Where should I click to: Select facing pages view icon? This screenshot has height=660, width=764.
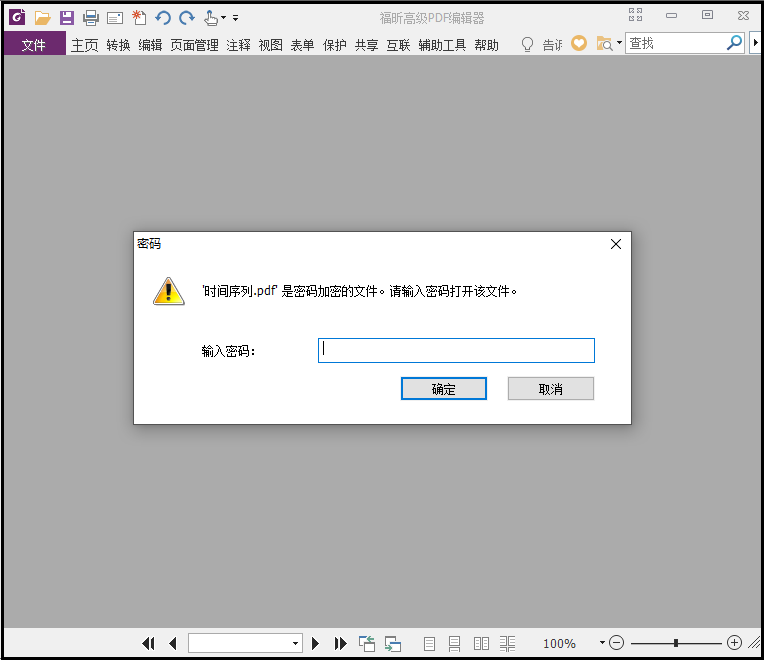[x=481, y=643]
